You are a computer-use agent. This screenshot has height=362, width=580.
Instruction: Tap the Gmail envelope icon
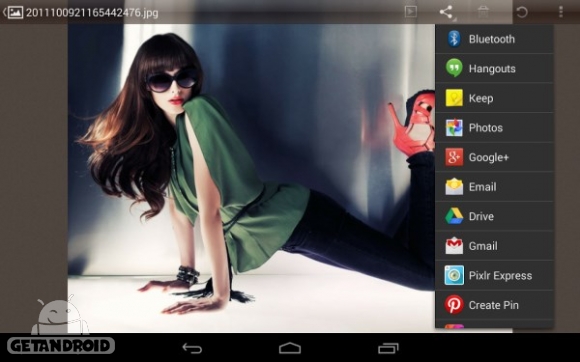[x=454, y=246]
